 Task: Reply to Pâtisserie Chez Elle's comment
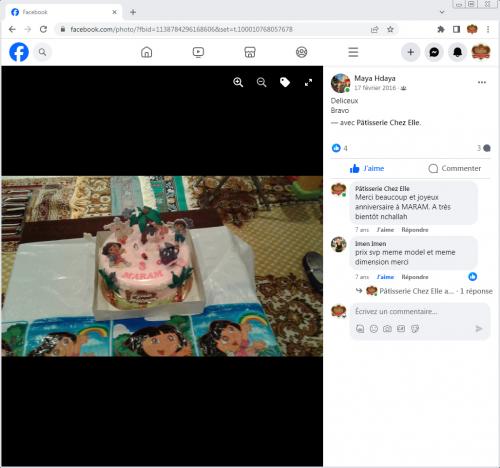(415, 230)
